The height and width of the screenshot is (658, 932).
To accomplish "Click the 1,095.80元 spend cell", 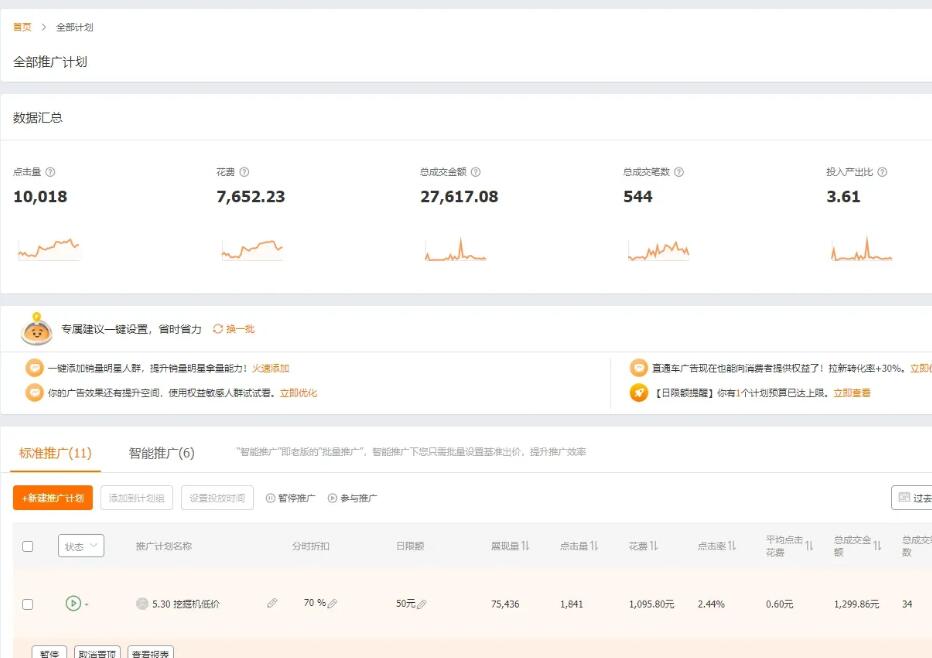I will (x=651, y=604).
